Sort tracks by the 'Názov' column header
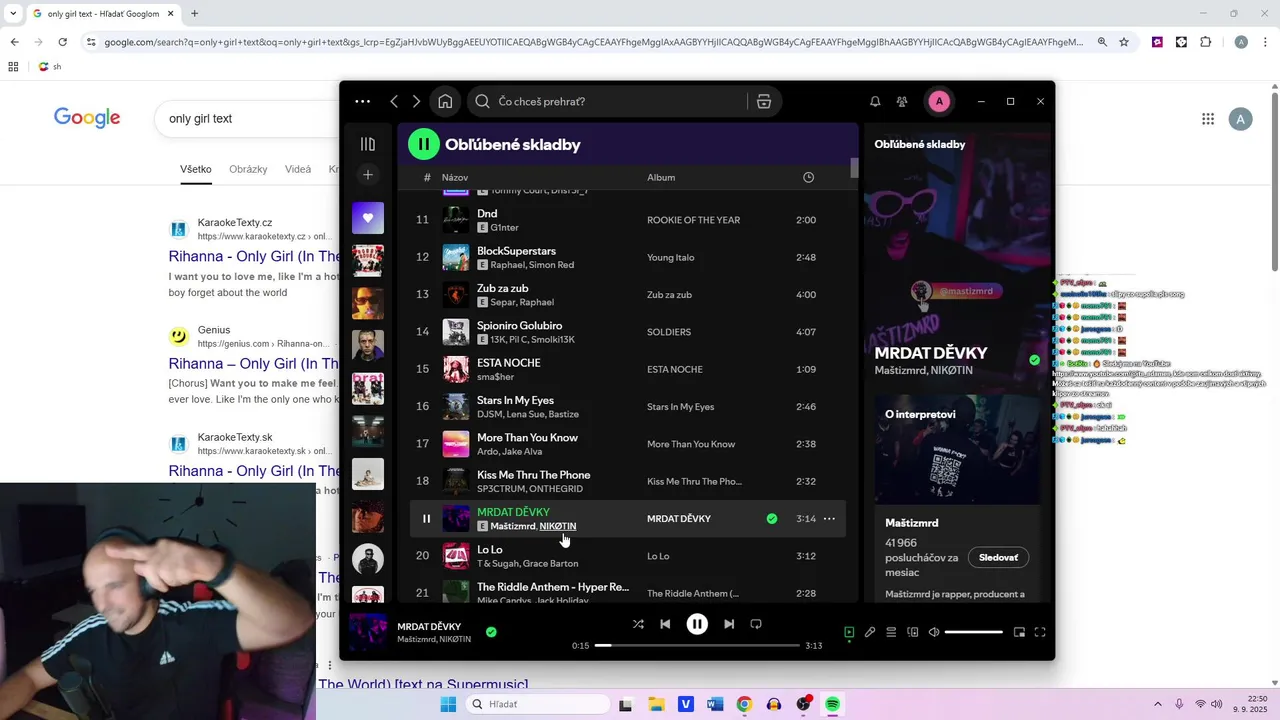The image size is (1280, 720). coord(455,177)
